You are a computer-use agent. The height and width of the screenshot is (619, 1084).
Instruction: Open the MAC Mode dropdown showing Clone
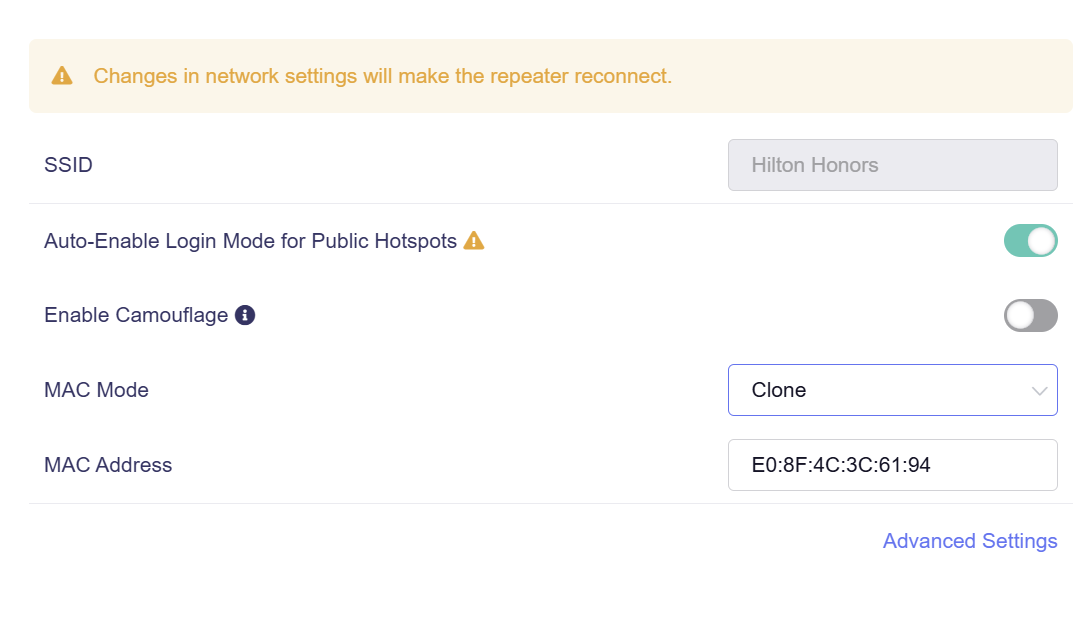tap(892, 390)
